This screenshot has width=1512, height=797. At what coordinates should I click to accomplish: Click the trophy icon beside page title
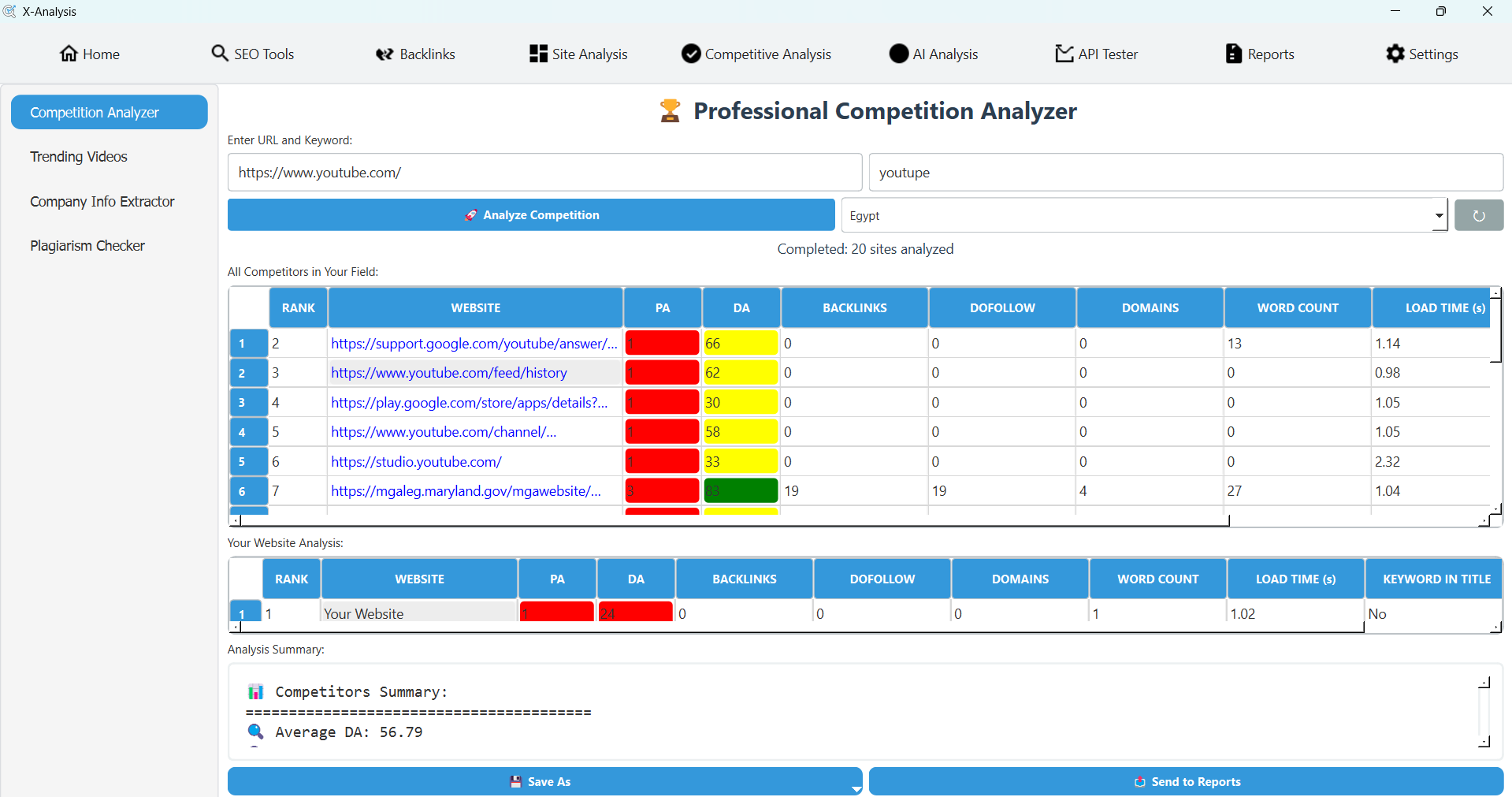coord(671,111)
